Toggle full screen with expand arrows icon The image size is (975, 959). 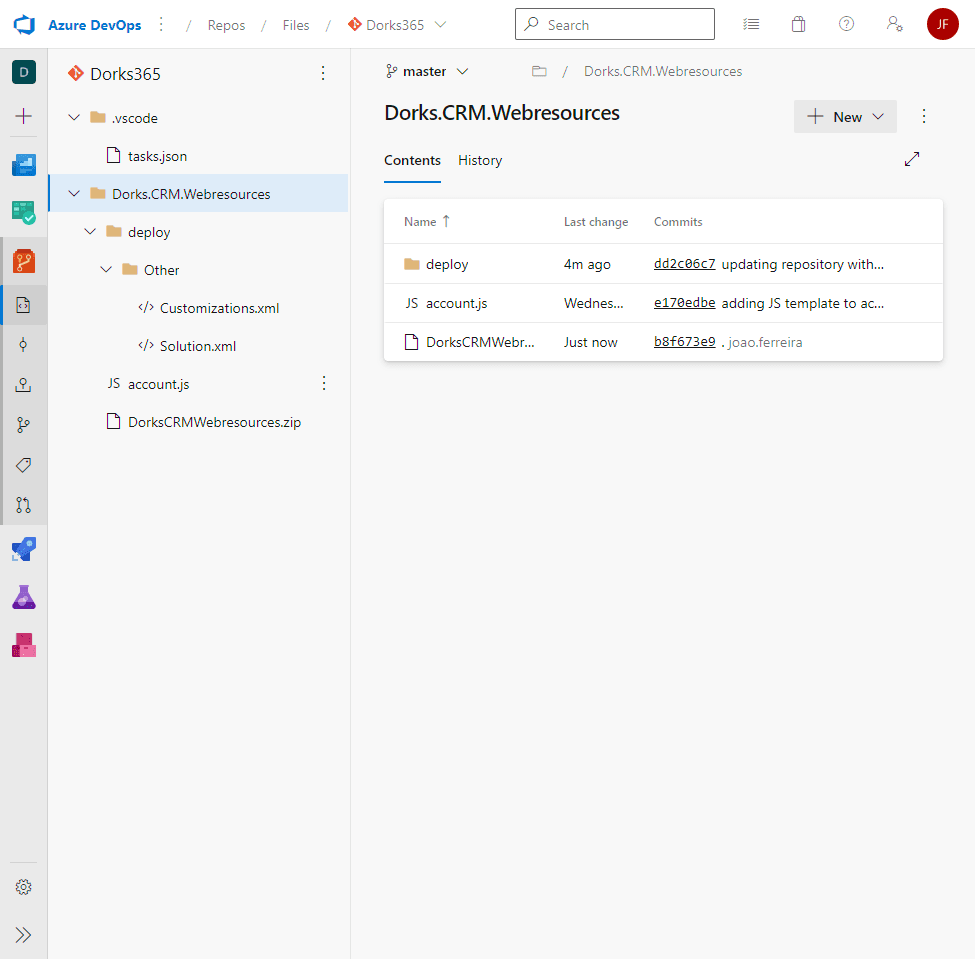912,159
